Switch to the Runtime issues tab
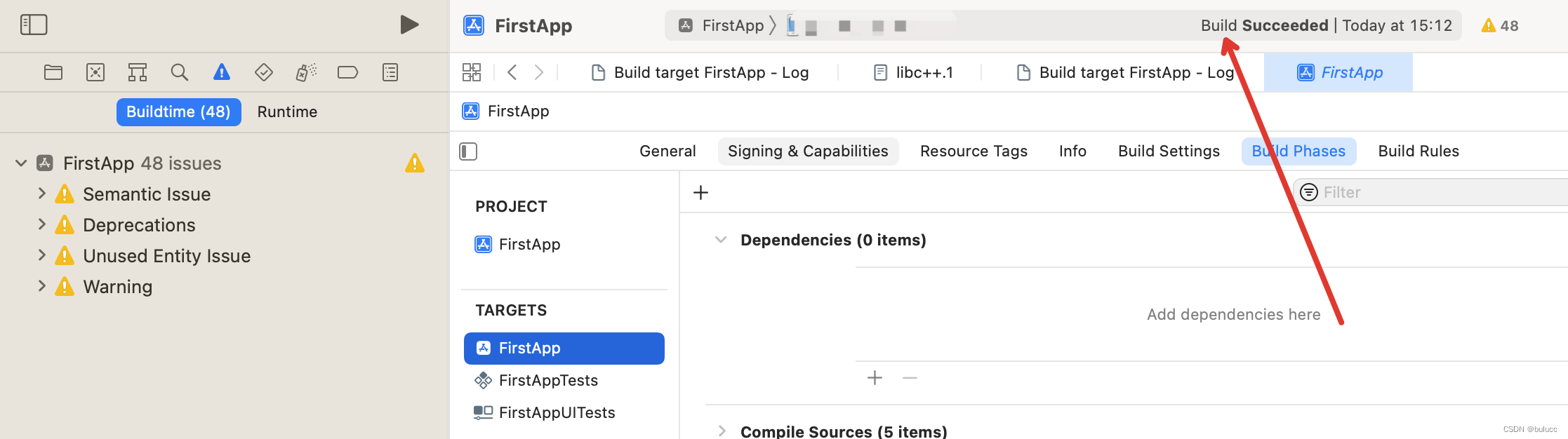 pos(286,112)
